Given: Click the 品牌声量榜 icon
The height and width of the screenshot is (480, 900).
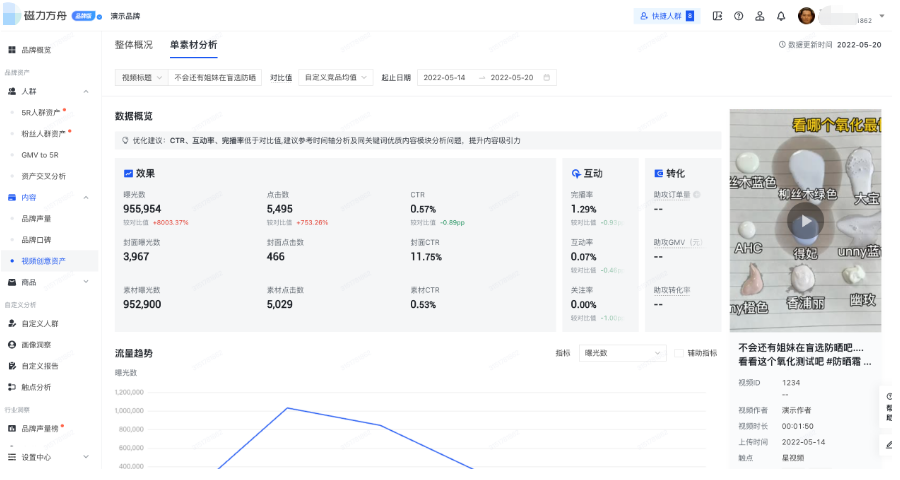Looking at the screenshot, I should point(11,428).
